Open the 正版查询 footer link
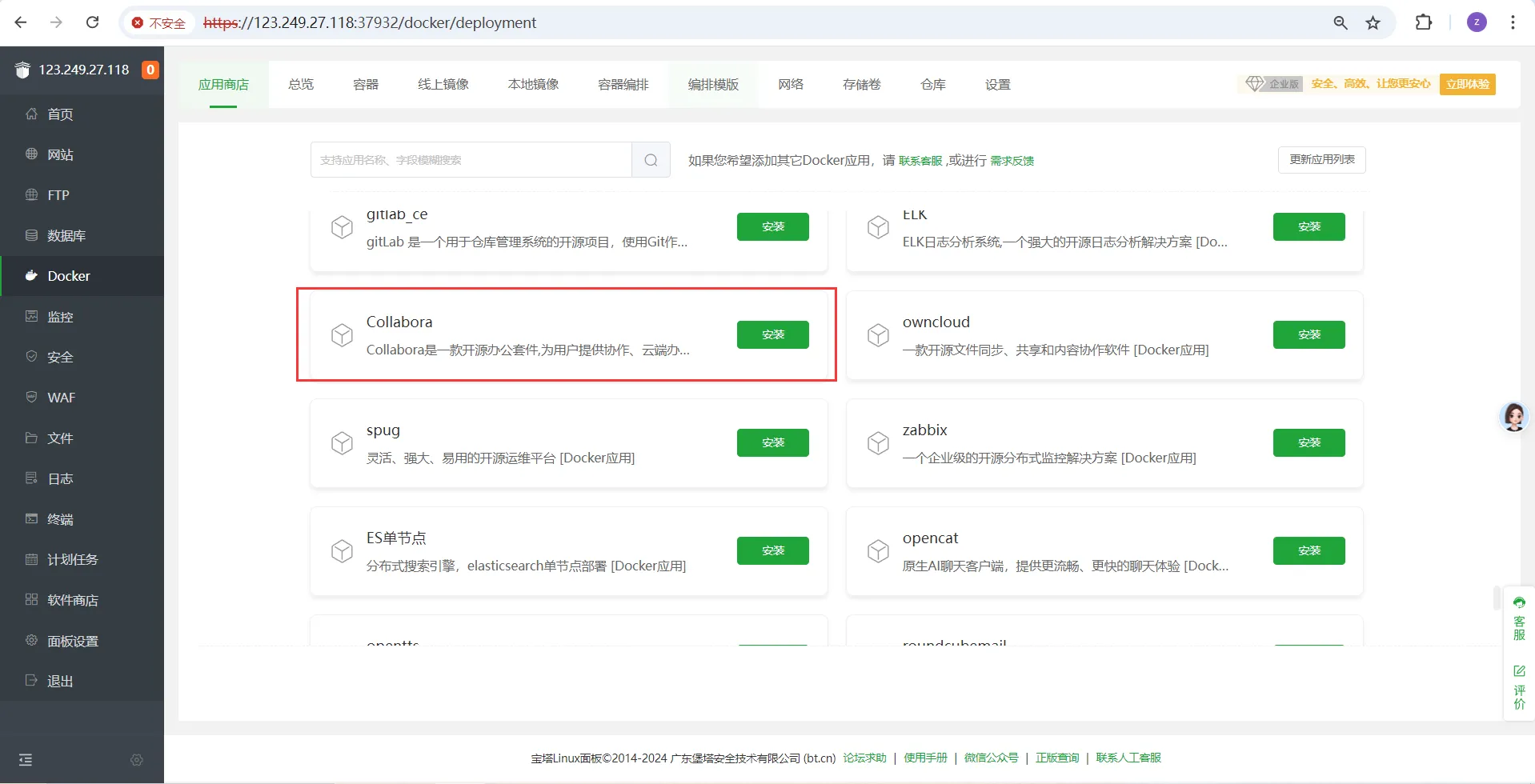The height and width of the screenshot is (784, 1535). (x=1057, y=758)
